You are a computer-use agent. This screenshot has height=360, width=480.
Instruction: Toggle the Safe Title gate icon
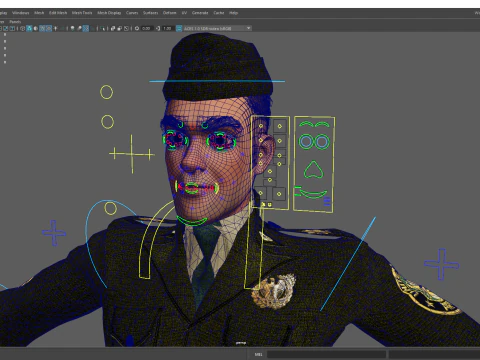pyautogui.click(x=12, y=28)
